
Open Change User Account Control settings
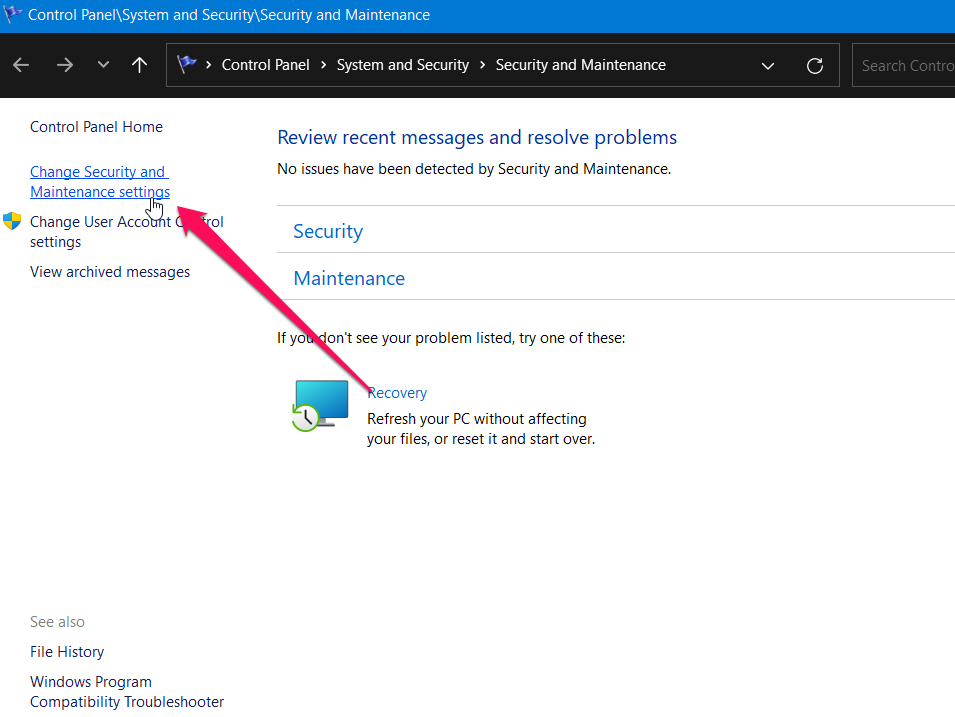(x=127, y=231)
